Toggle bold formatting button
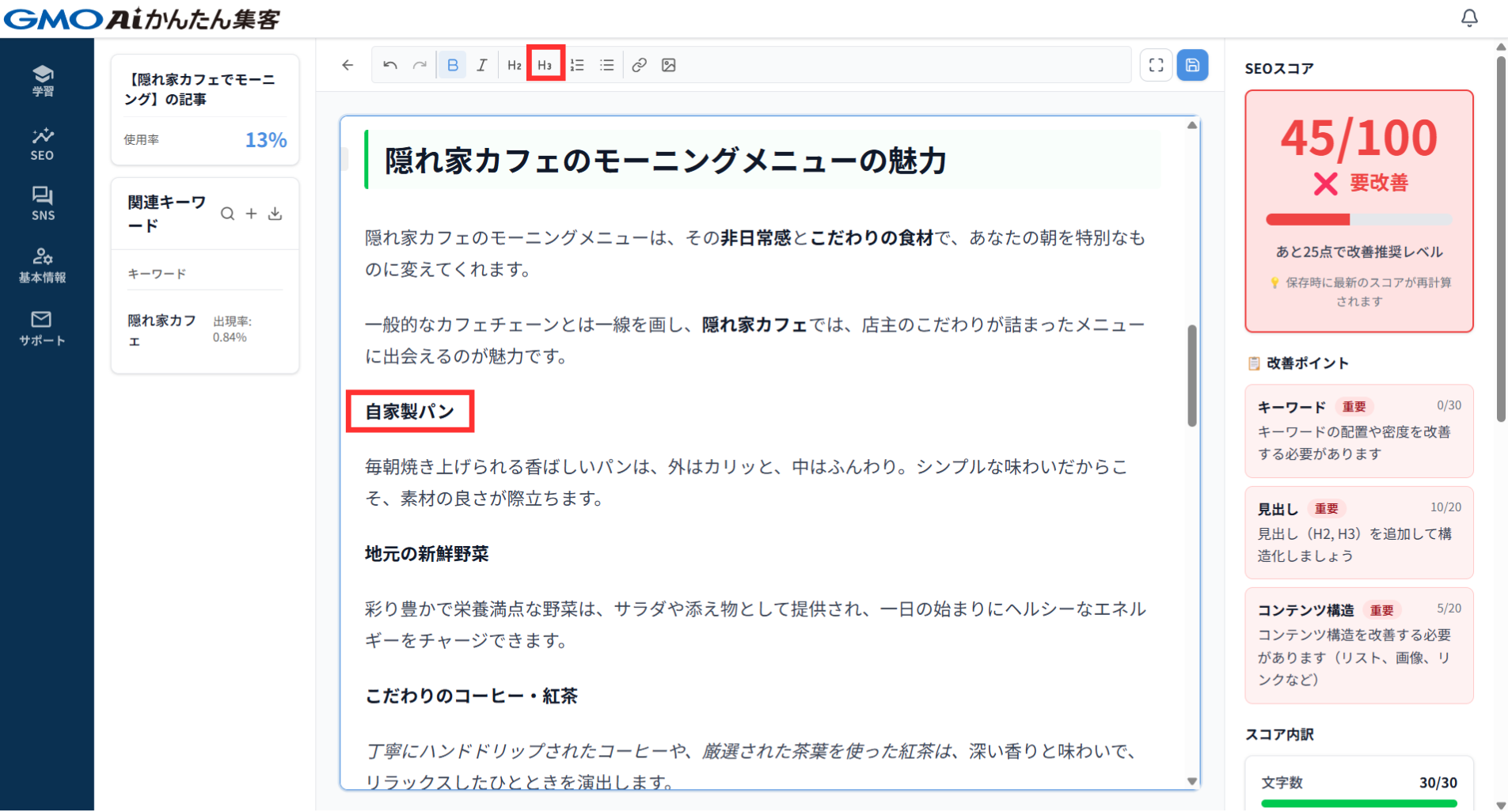1508x812 pixels. coord(452,65)
